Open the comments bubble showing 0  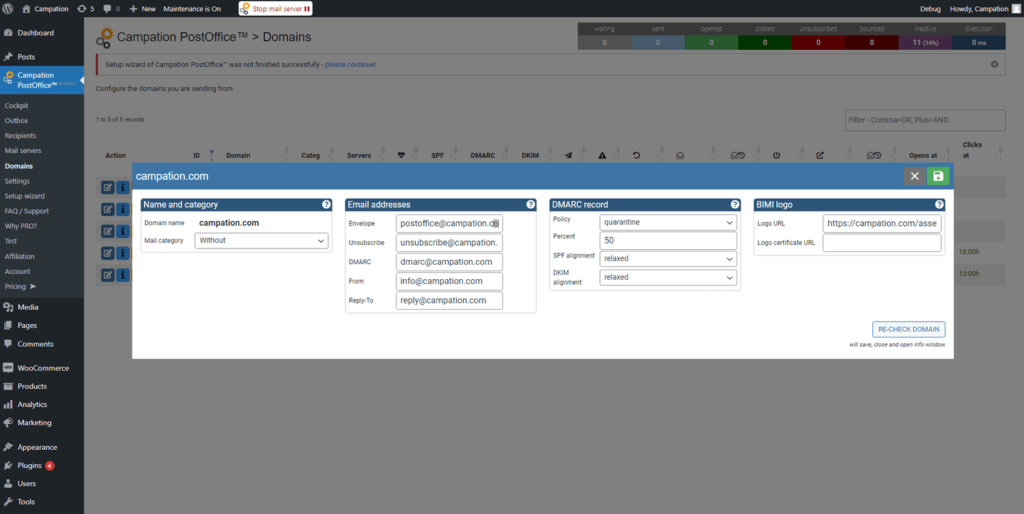click(112, 9)
